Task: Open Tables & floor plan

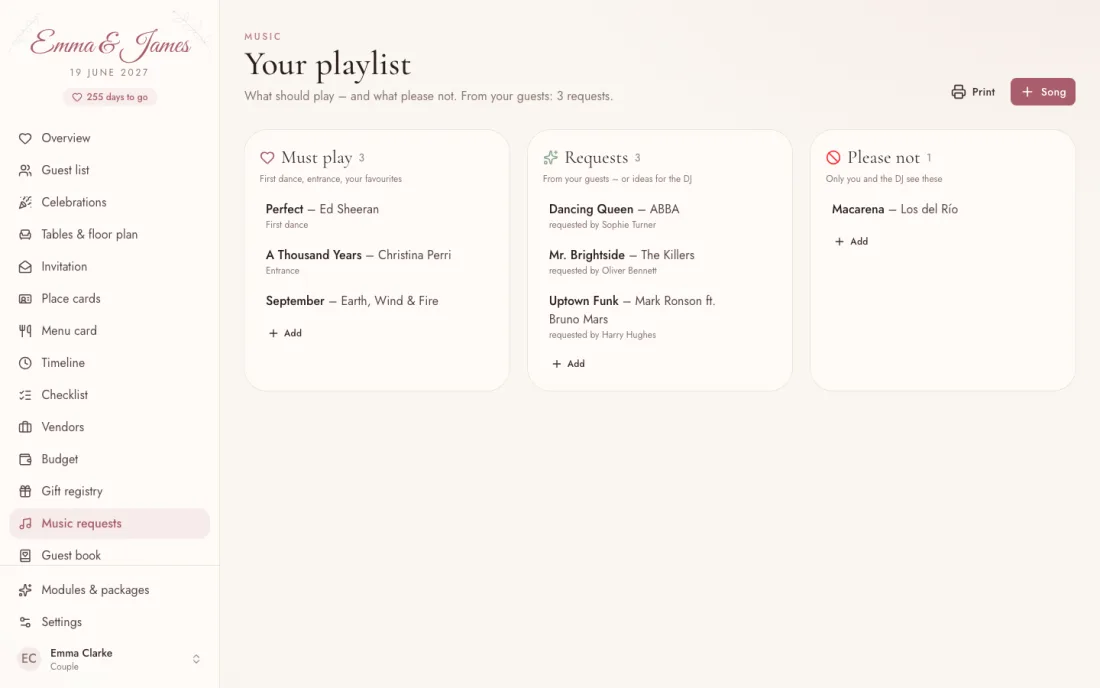Action: pyautogui.click(x=109, y=234)
